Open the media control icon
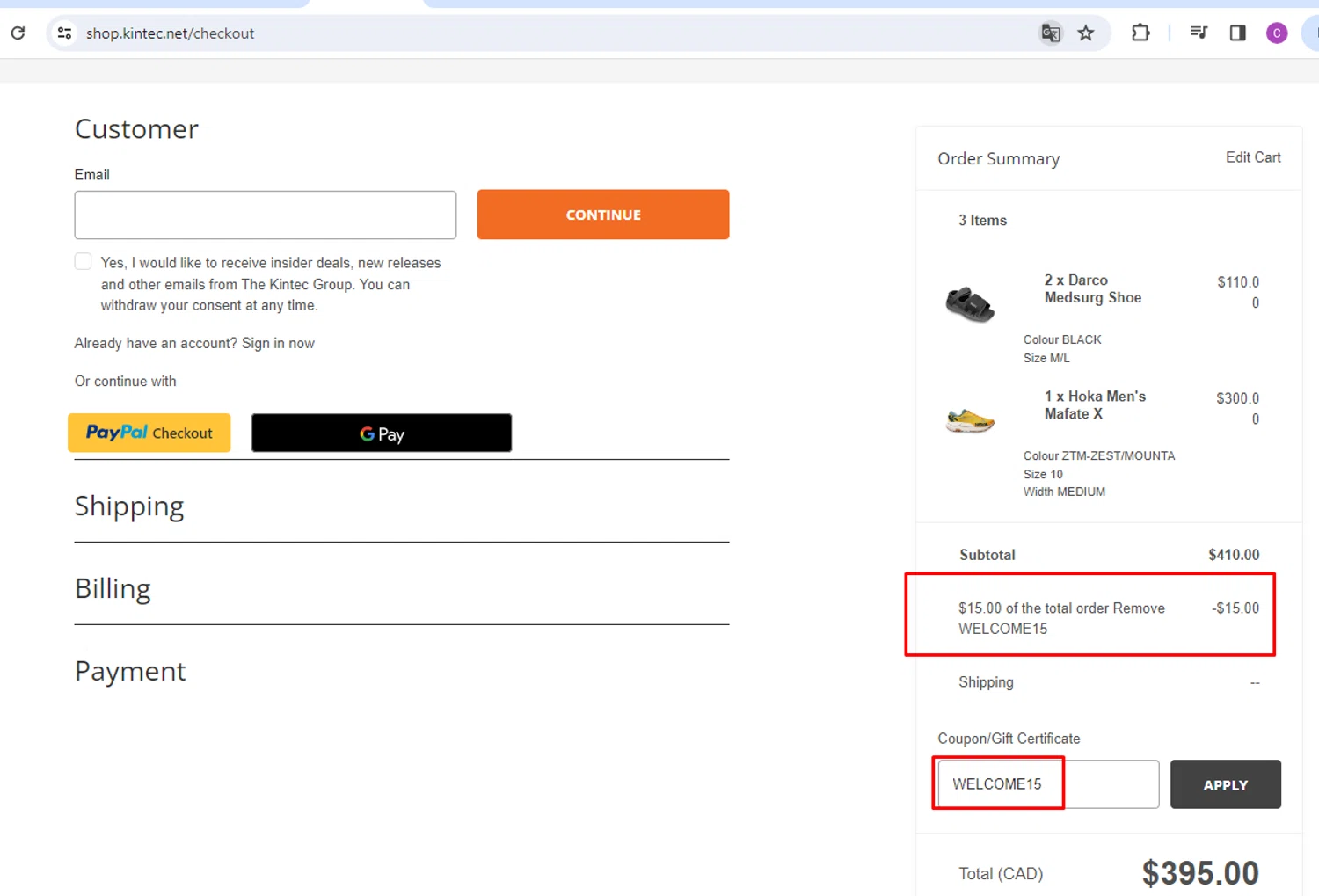Screen dimensions: 1319x896 (x=1199, y=33)
